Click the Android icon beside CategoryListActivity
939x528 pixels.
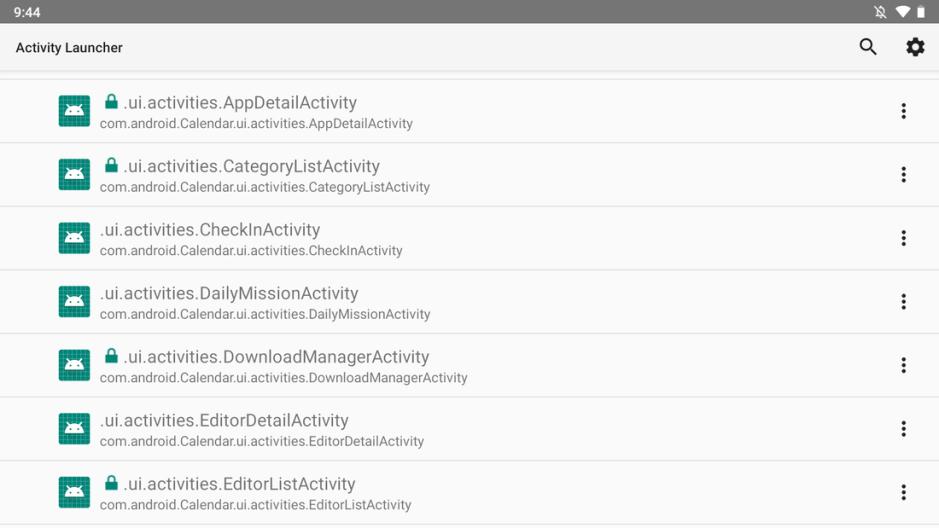coord(74,174)
